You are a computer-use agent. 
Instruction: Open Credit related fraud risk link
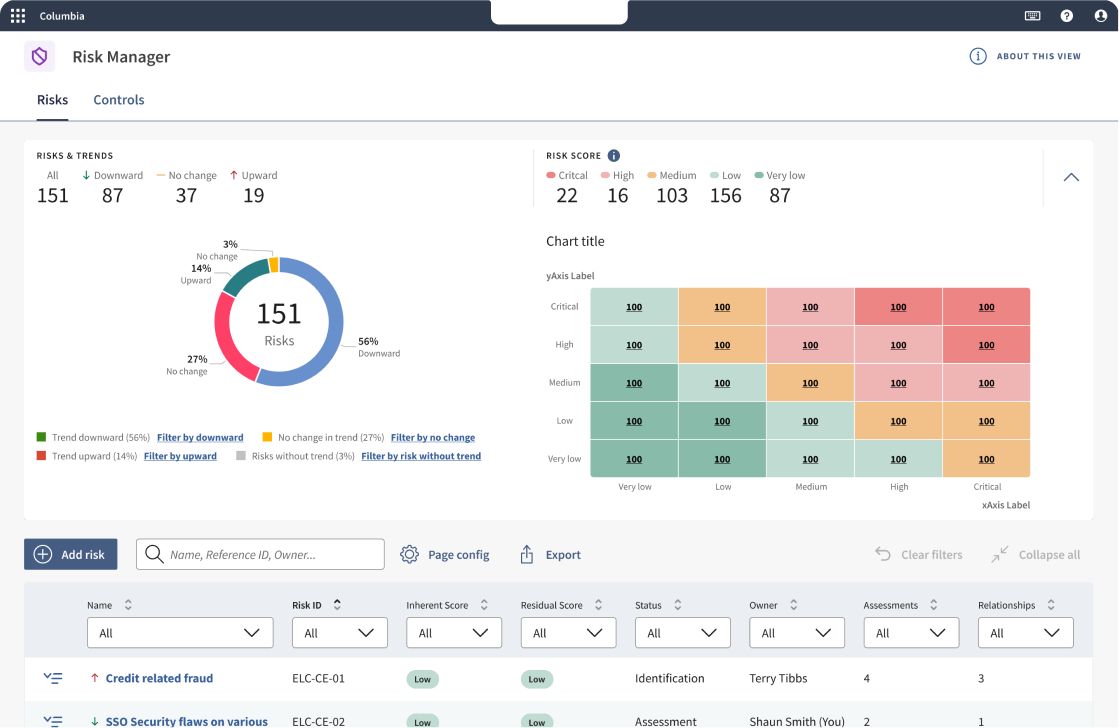click(x=159, y=678)
